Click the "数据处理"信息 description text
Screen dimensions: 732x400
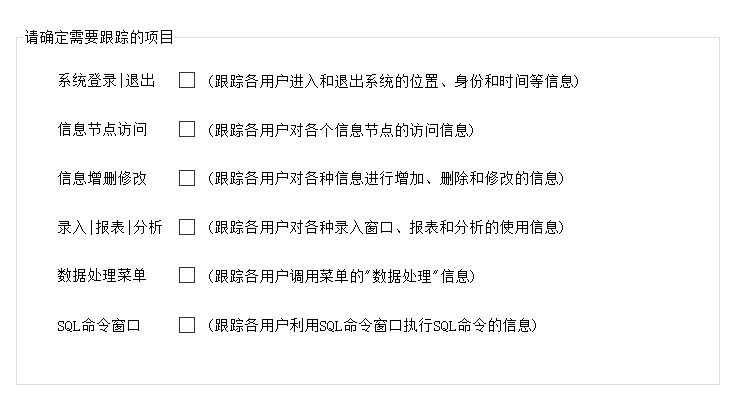(x=341, y=275)
